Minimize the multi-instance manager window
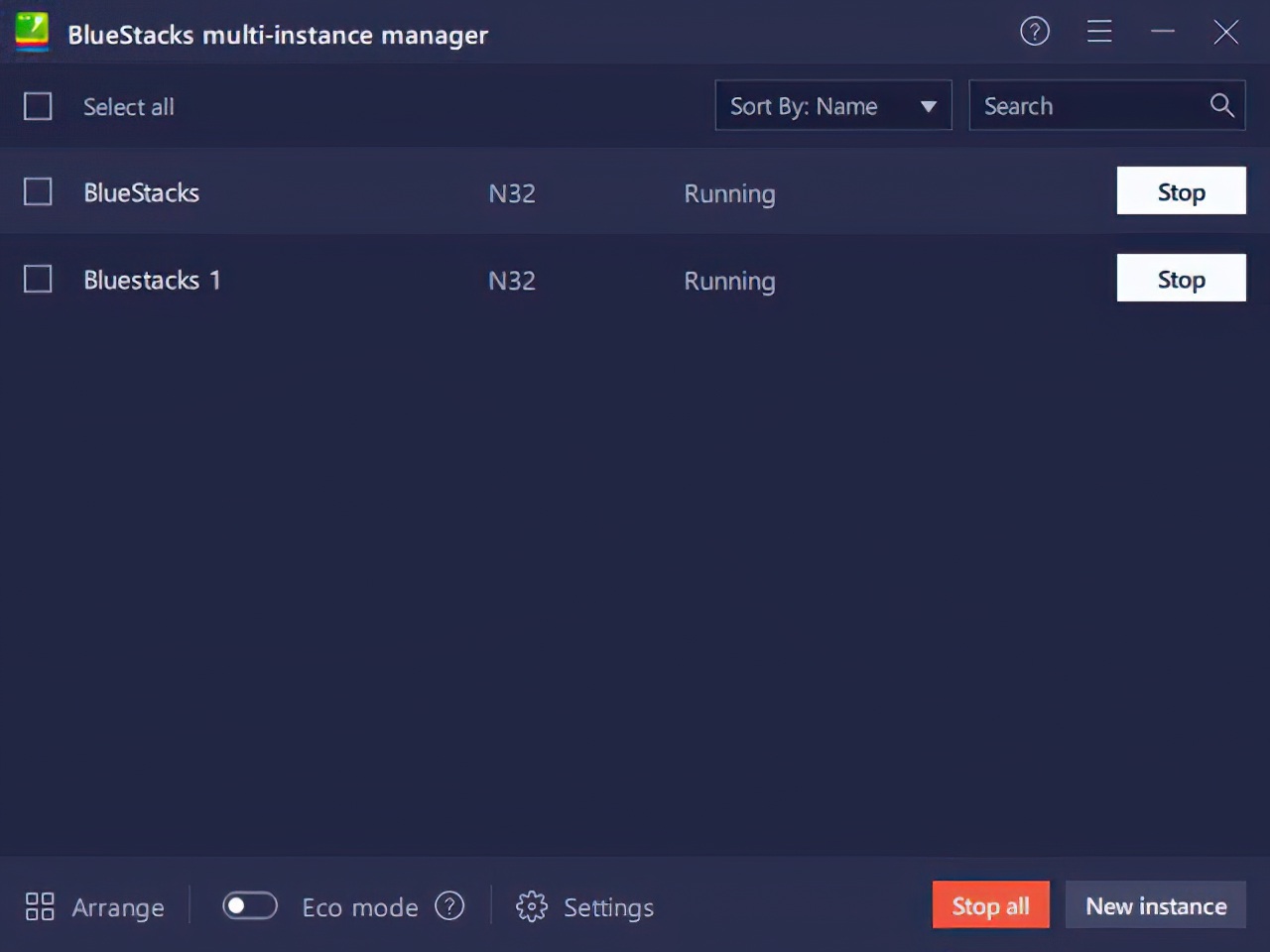 (x=1163, y=32)
